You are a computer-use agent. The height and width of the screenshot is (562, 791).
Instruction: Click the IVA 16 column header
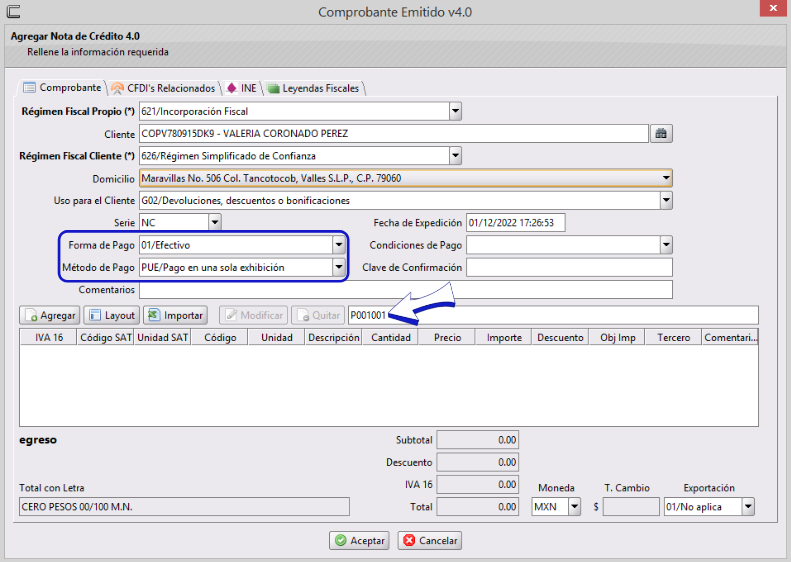point(48,338)
